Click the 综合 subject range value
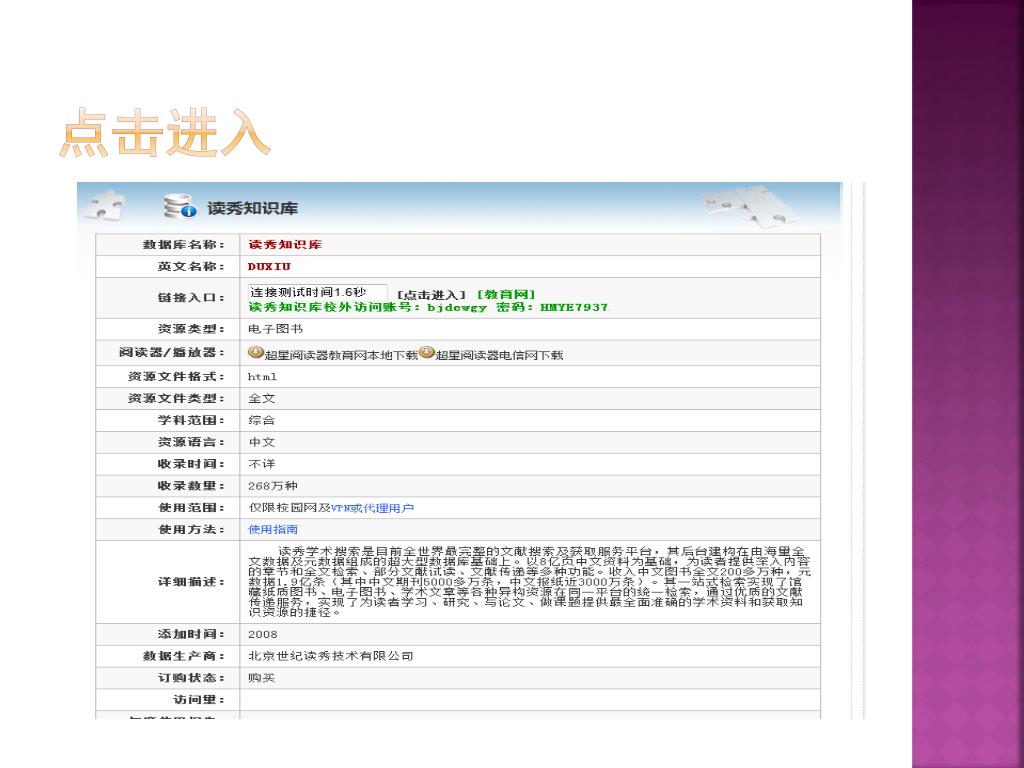The height and width of the screenshot is (768, 1024). click(x=262, y=421)
